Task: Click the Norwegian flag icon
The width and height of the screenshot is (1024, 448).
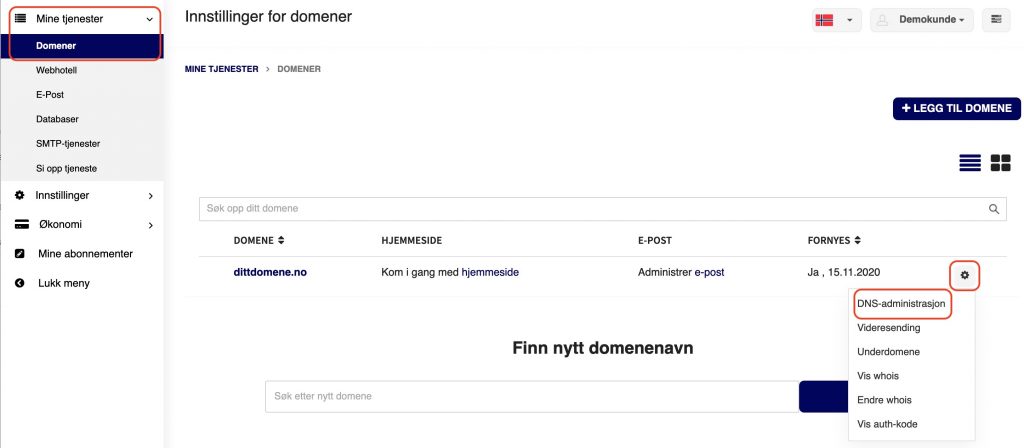Action: (x=824, y=20)
